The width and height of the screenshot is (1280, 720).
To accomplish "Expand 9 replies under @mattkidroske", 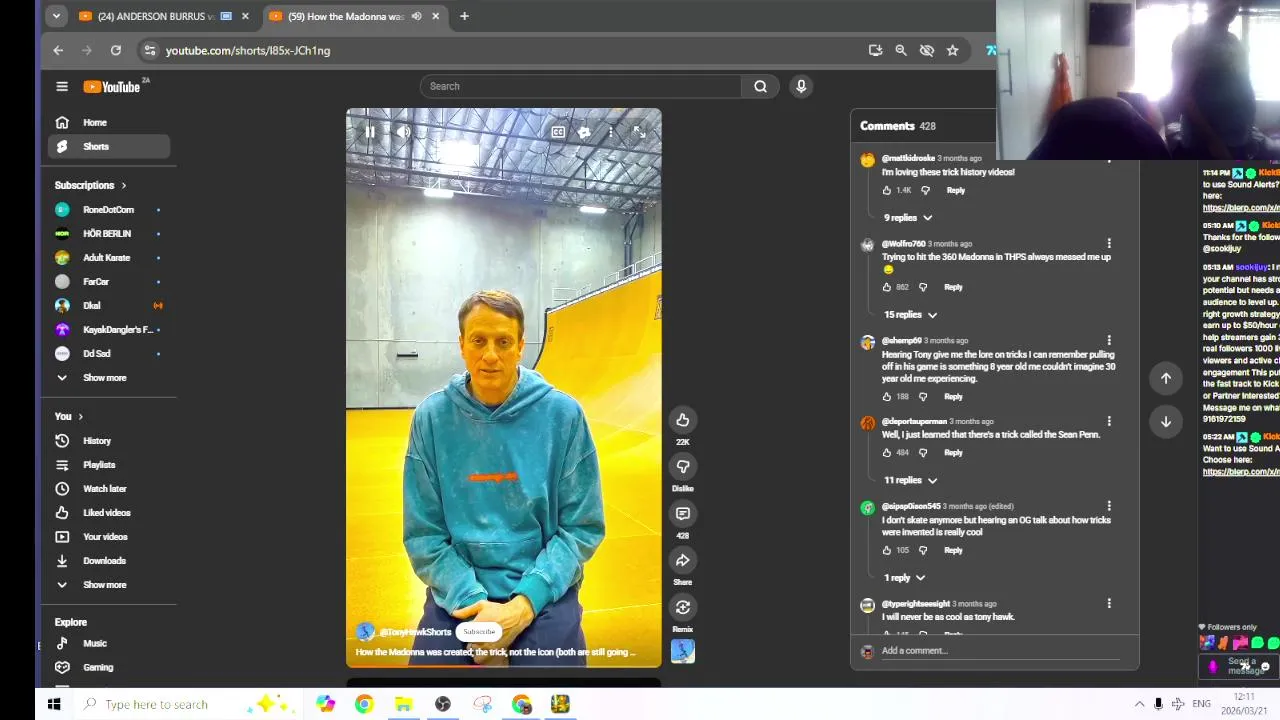I will pos(908,218).
